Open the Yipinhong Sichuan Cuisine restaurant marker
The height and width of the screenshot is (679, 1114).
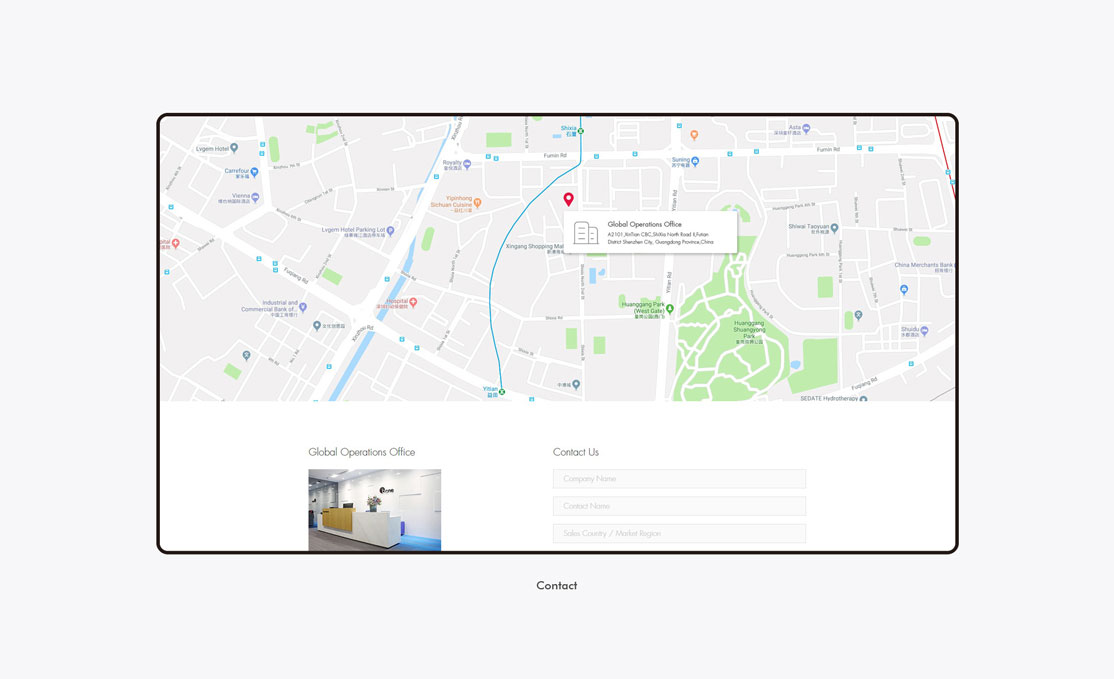(477, 202)
